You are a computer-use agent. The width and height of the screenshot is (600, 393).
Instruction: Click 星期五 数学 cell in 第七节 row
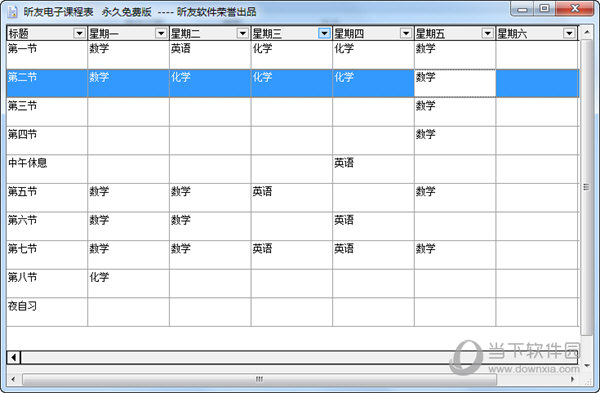pyautogui.click(x=455, y=255)
